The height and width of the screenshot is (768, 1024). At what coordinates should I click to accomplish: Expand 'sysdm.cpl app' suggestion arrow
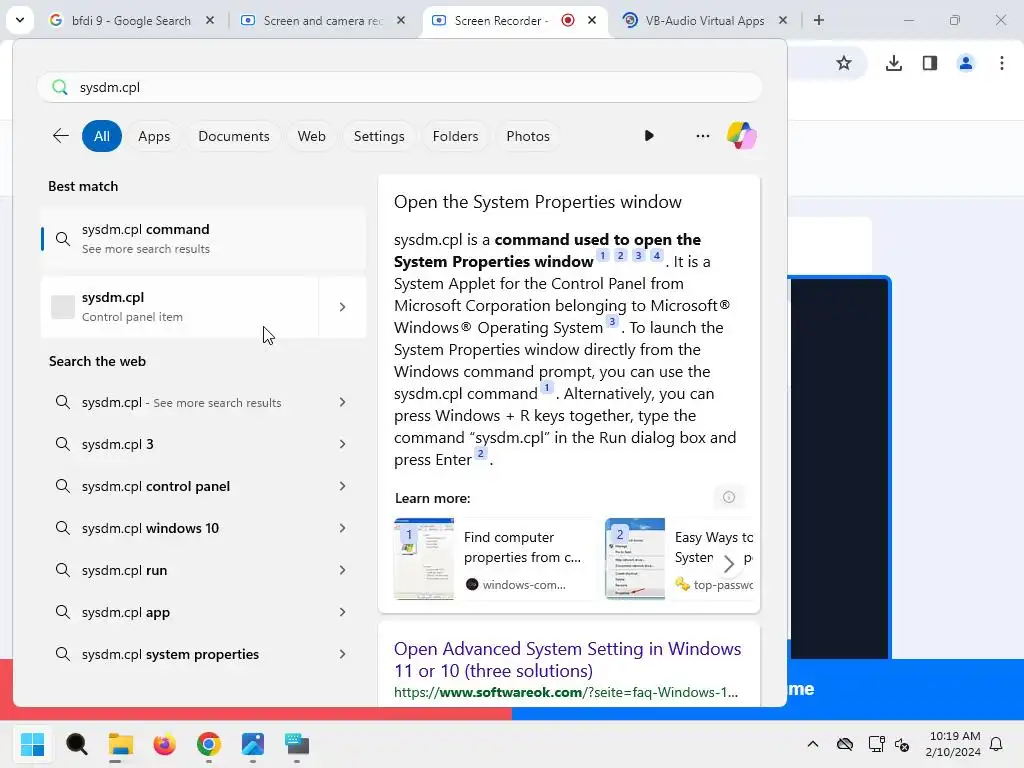click(342, 612)
